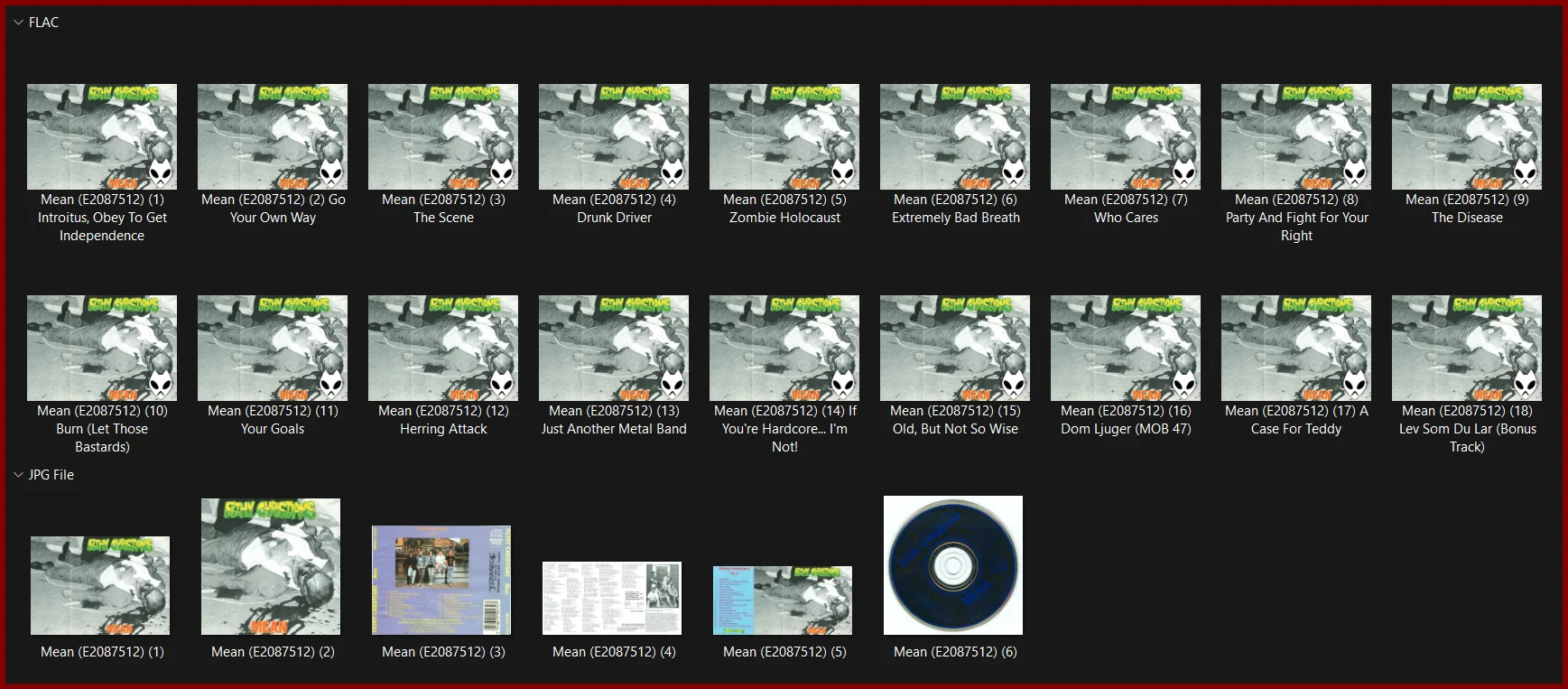Select FLAC cover icon for The Disease
The image size is (1568, 689).
point(1467,136)
